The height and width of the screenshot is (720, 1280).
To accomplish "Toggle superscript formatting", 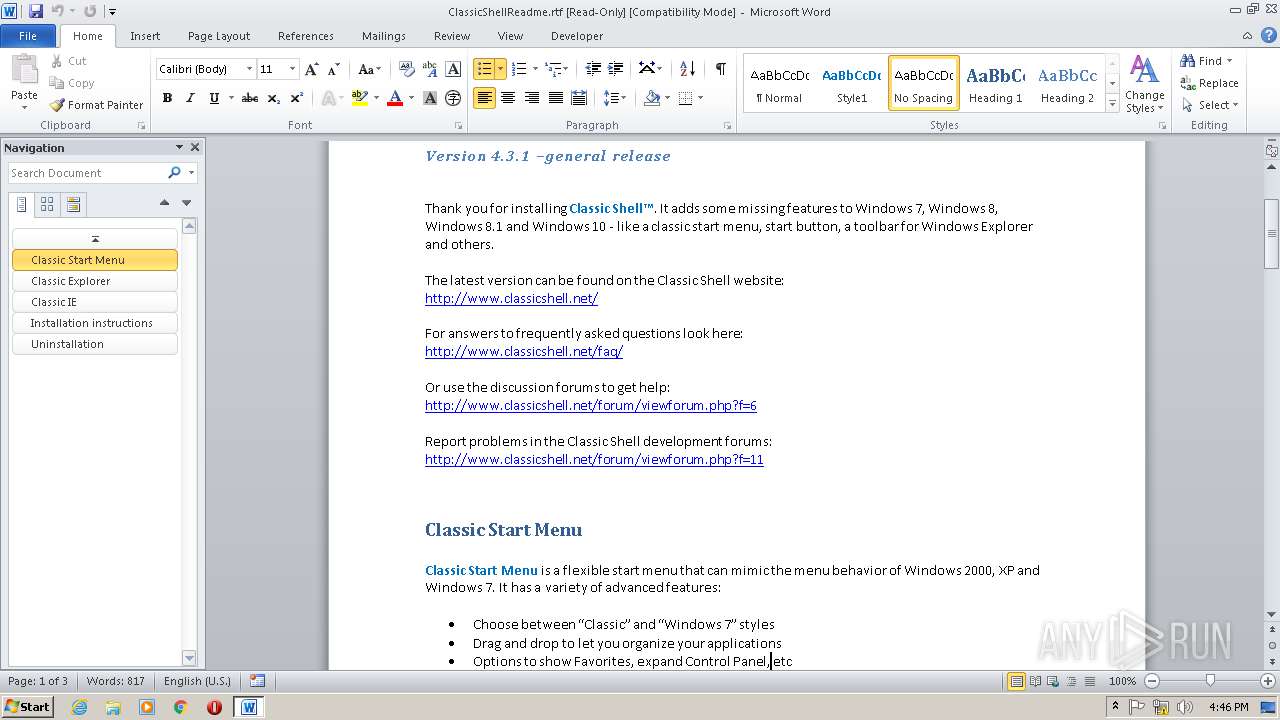I will point(297,98).
